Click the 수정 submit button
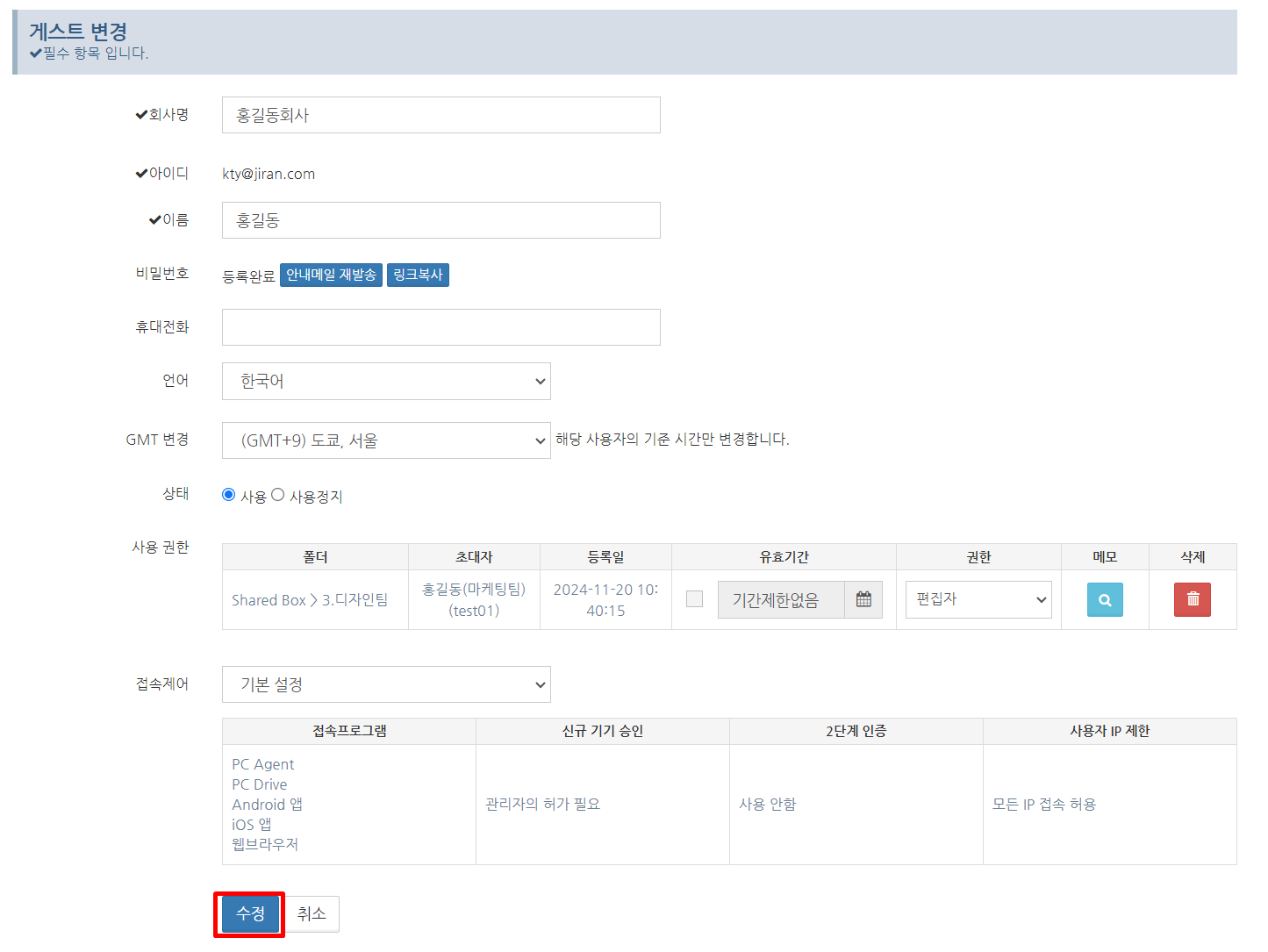 [x=250, y=914]
